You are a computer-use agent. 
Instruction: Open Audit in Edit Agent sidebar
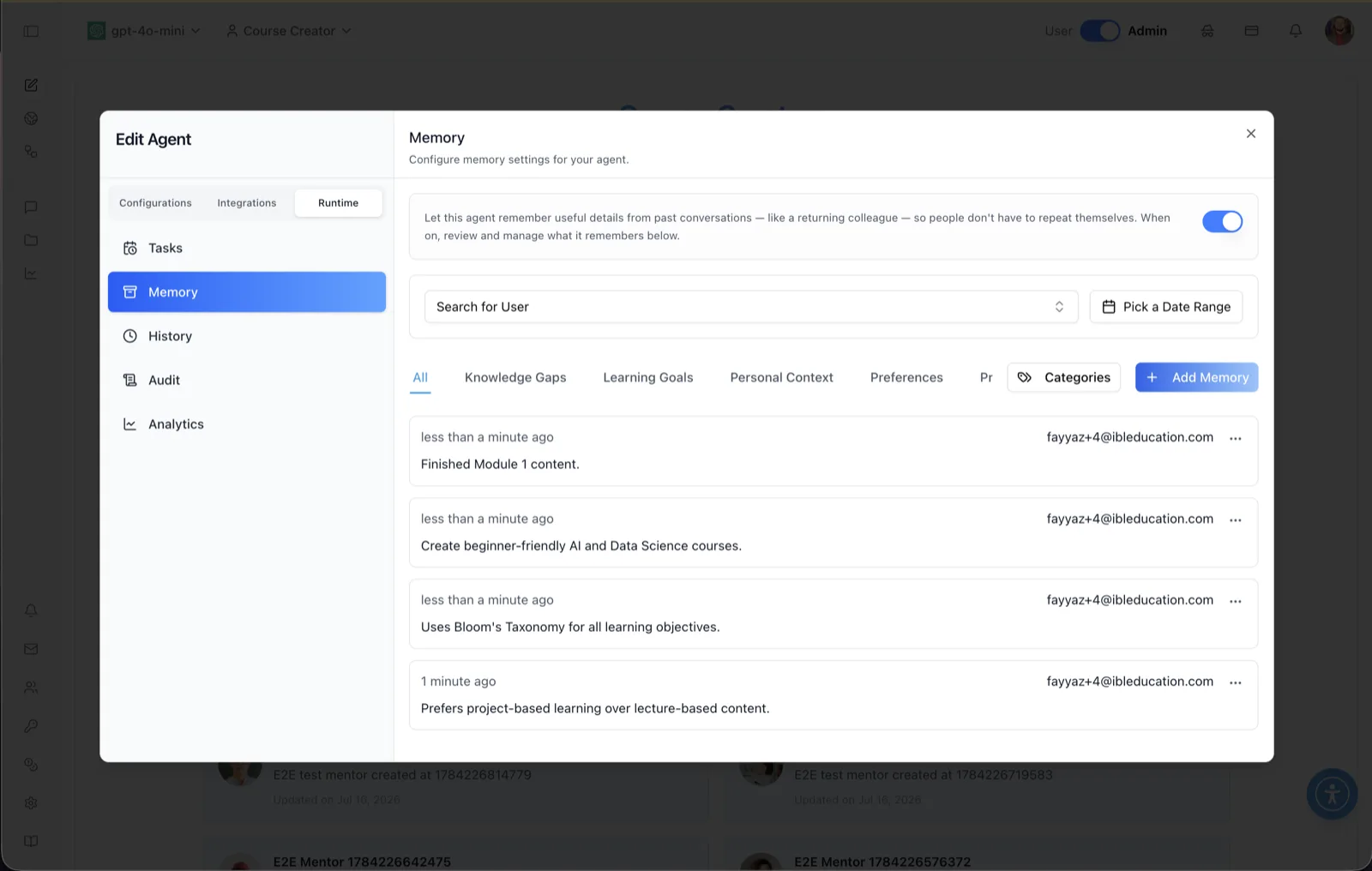247,380
